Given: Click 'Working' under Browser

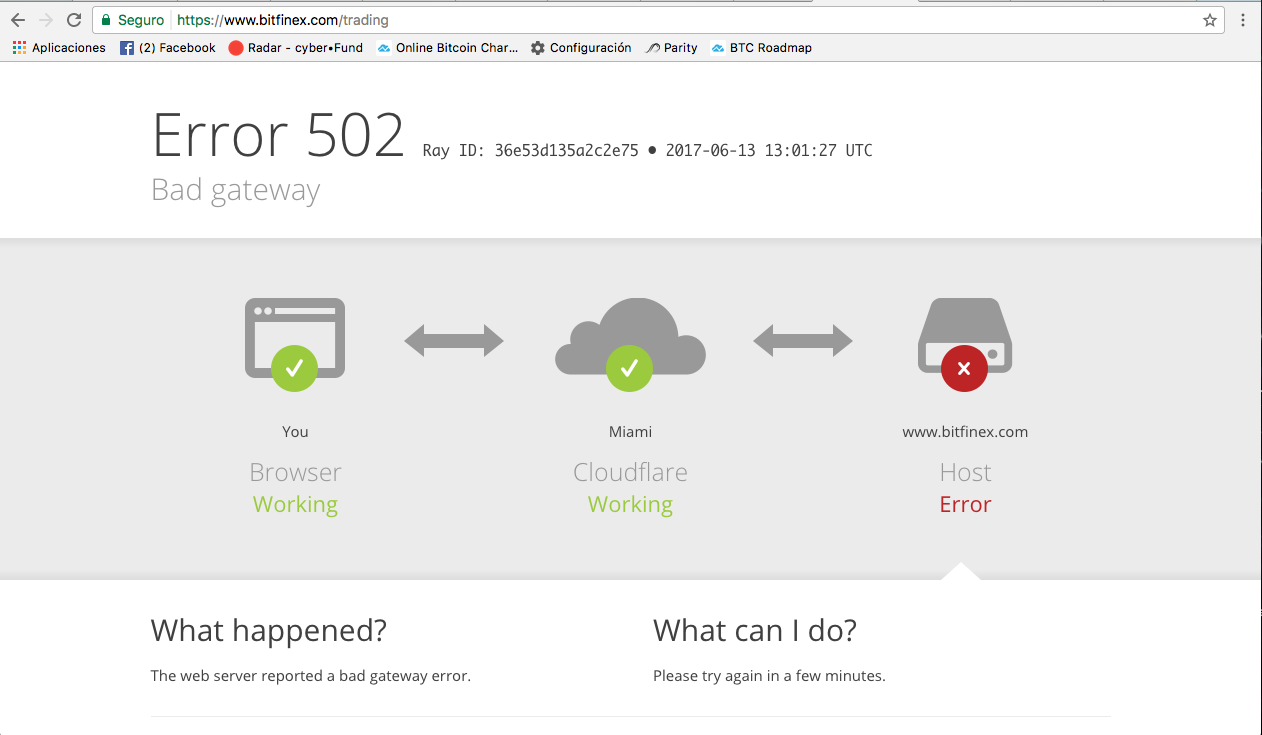Looking at the screenshot, I should click(295, 505).
